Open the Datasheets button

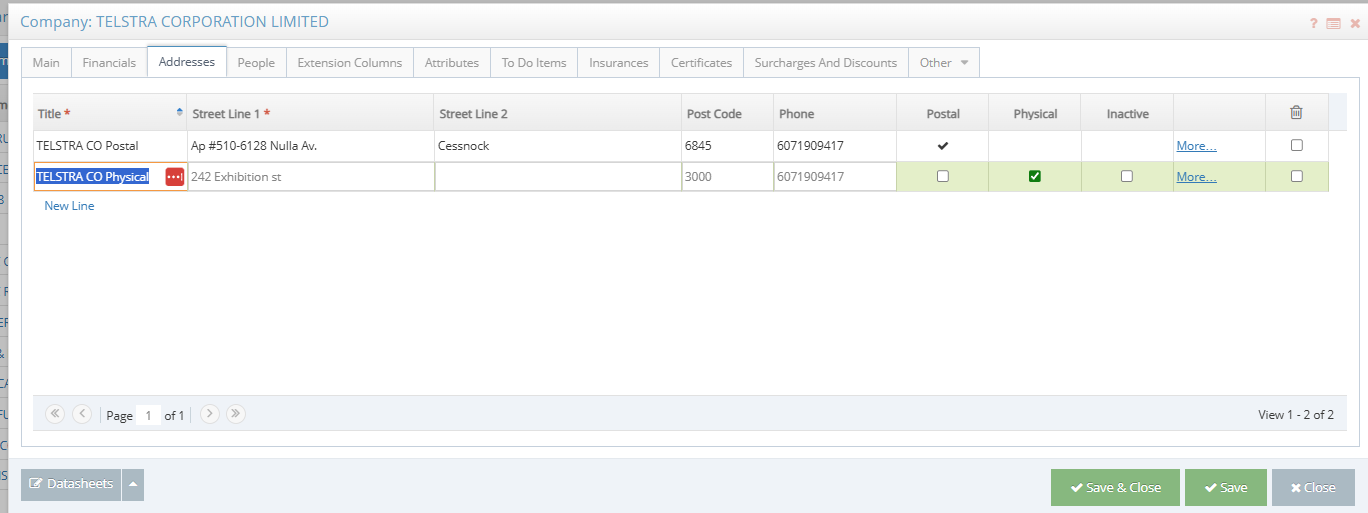[71, 485]
